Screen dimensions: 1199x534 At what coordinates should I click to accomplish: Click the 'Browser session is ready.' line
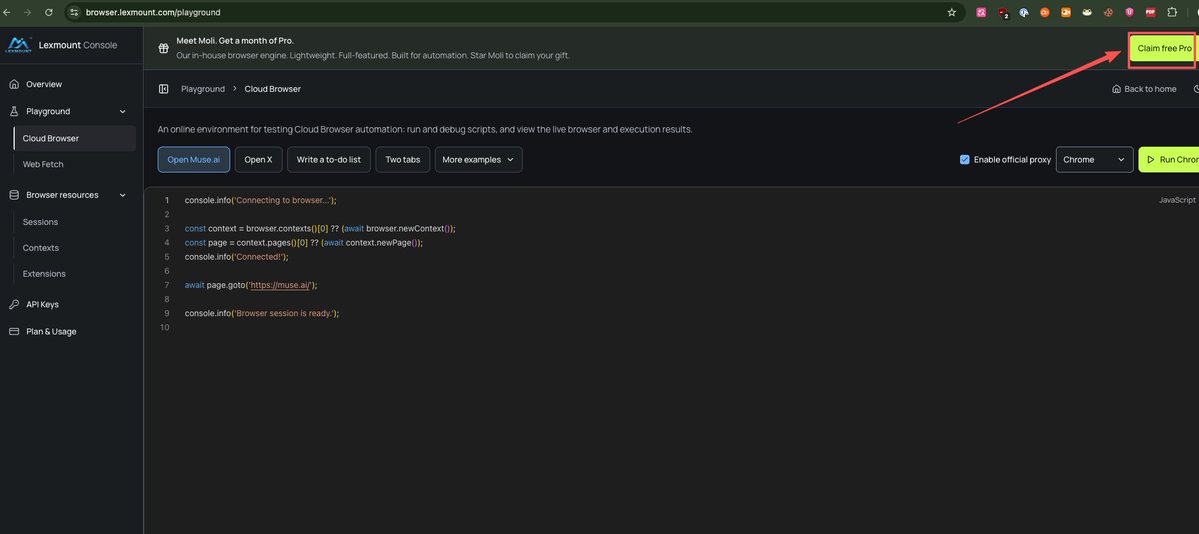[262, 313]
